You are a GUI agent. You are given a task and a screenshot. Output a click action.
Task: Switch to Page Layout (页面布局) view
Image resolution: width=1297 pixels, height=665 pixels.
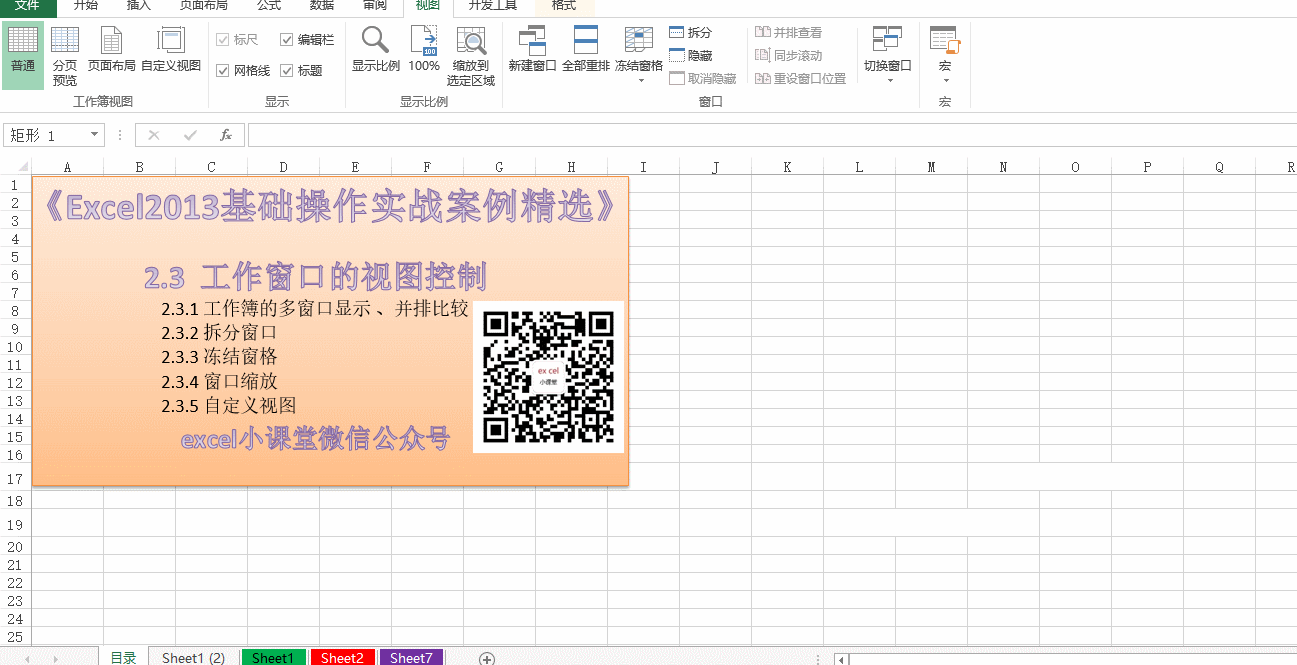(111, 50)
